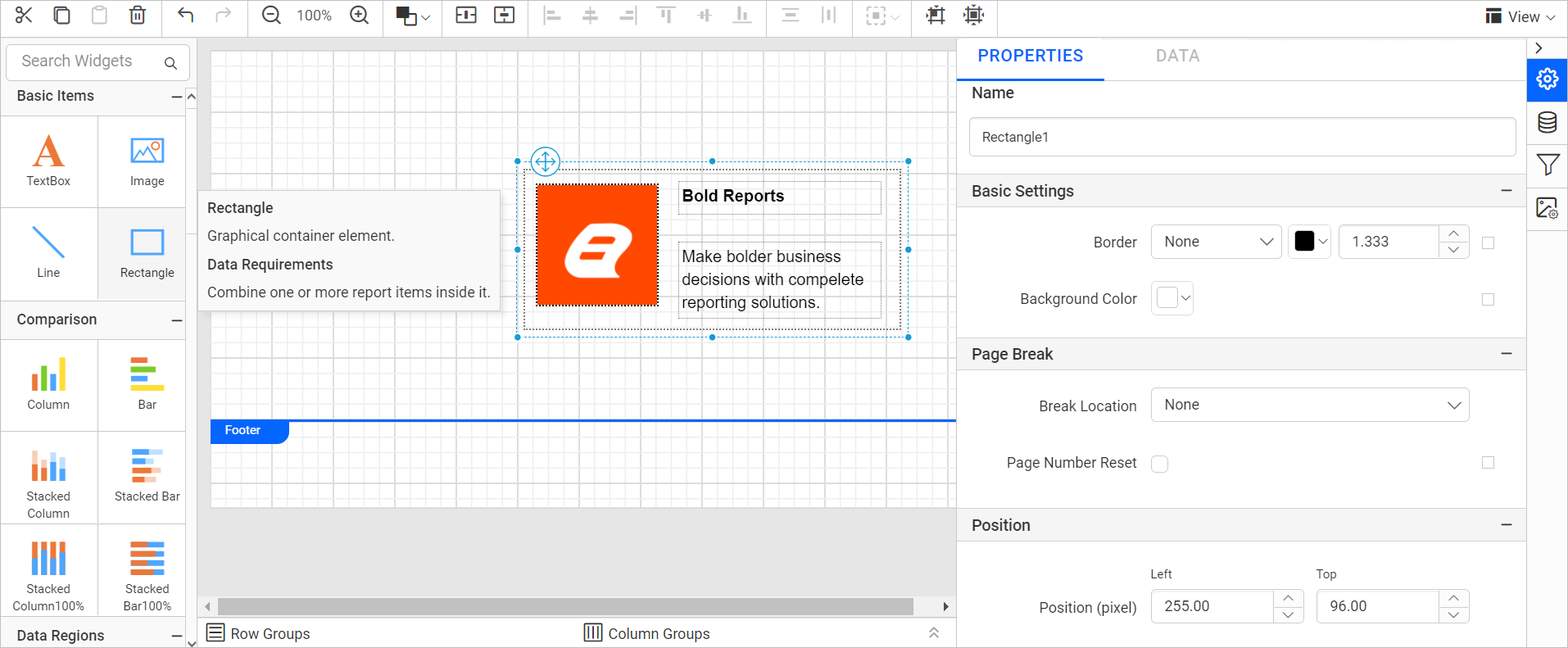Open the Background Color swatch picker

(1172, 298)
